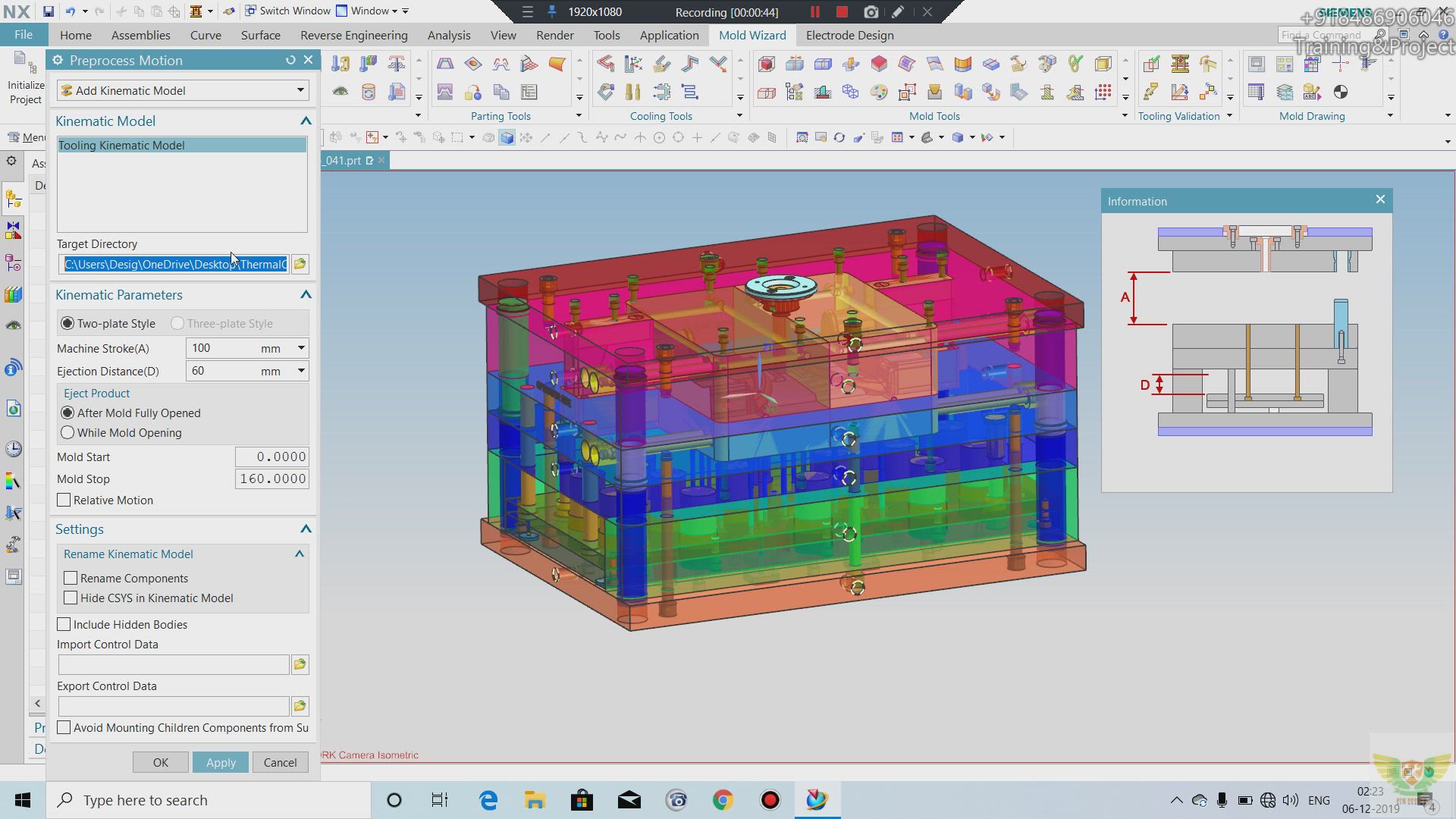Collapse the Settings section
This screenshot has height=819, width=1456.
[x=306, y=529]
